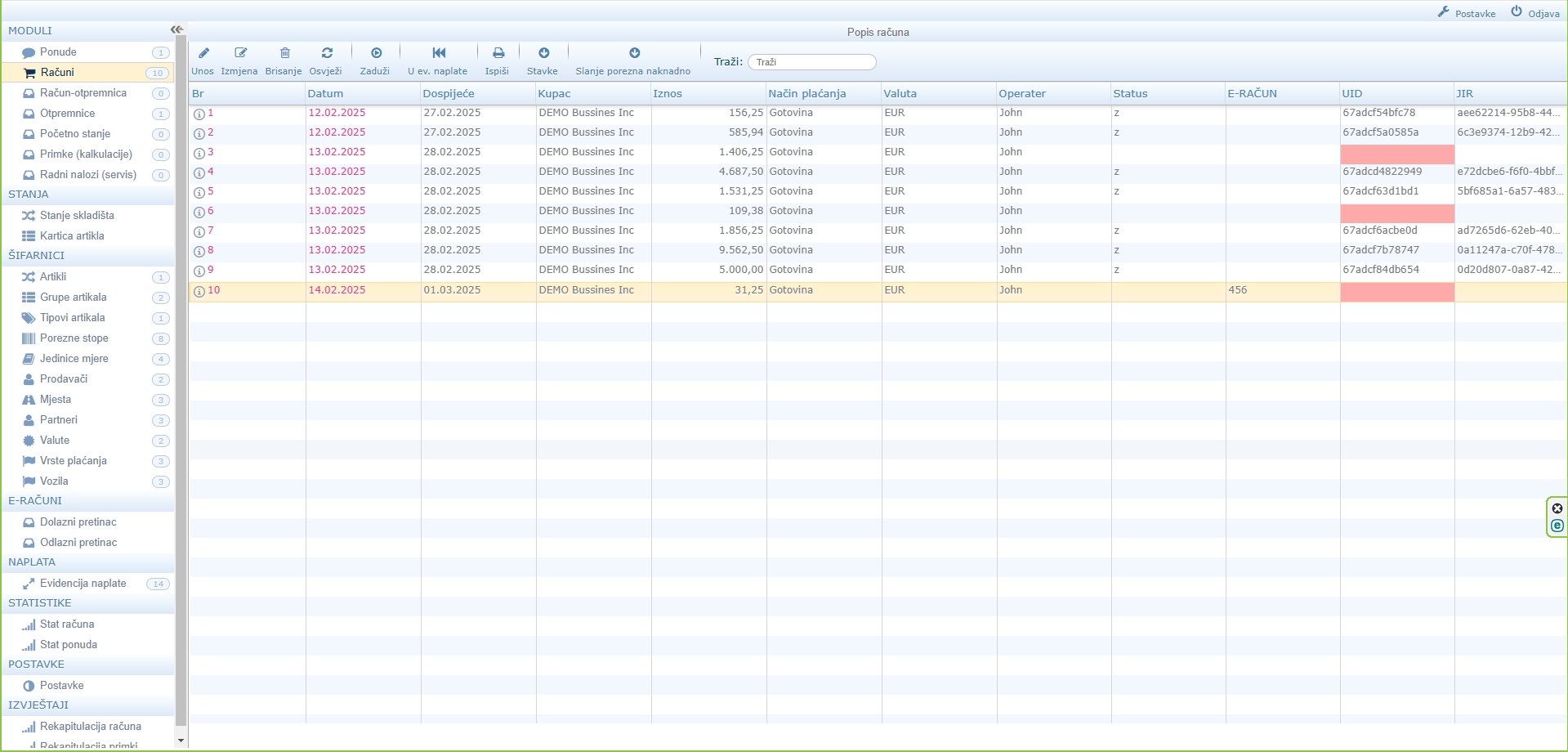Open Stavke download icon
Image resolution: width=1568 pixels, height=752 pixels.
(543, 53)
